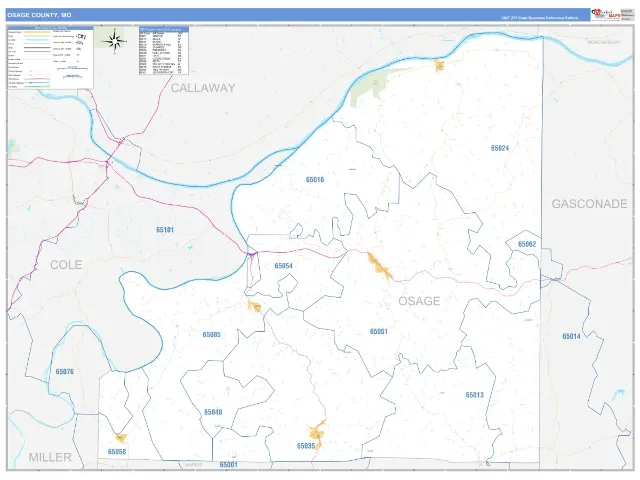Open the map legend box

[x=51, y=58]
